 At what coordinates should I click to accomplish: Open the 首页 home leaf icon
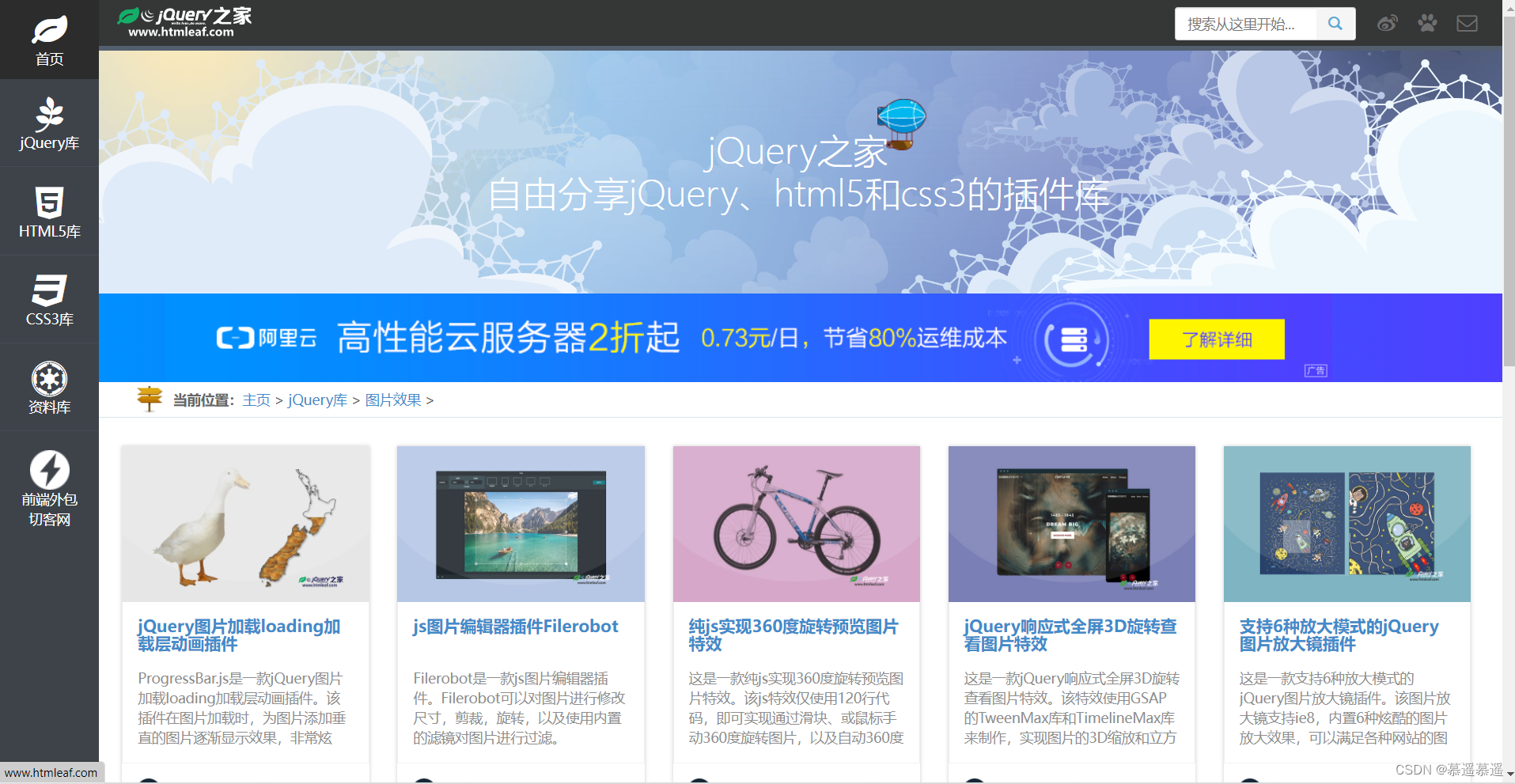(49, 31)
